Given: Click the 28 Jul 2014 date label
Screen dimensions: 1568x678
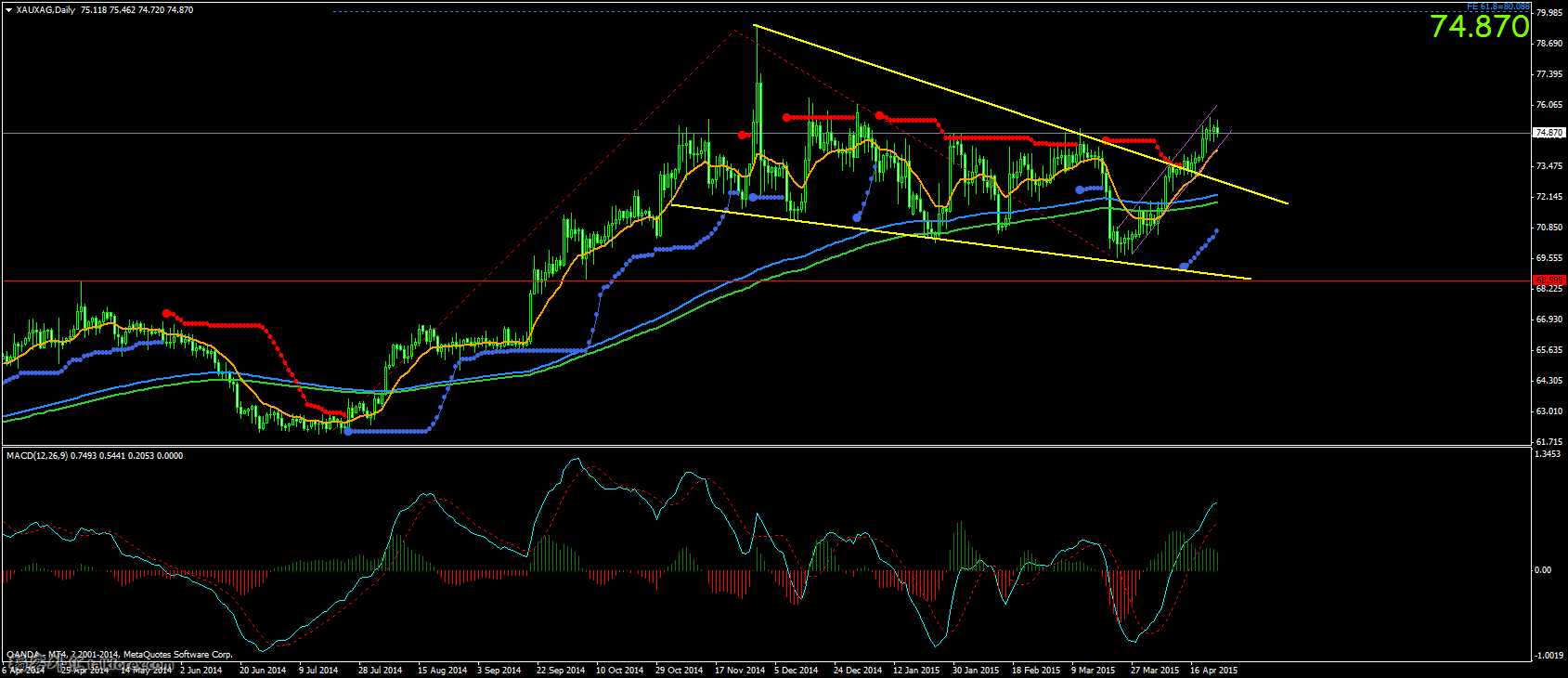Looking at the screenshot, I should [381, 670].
